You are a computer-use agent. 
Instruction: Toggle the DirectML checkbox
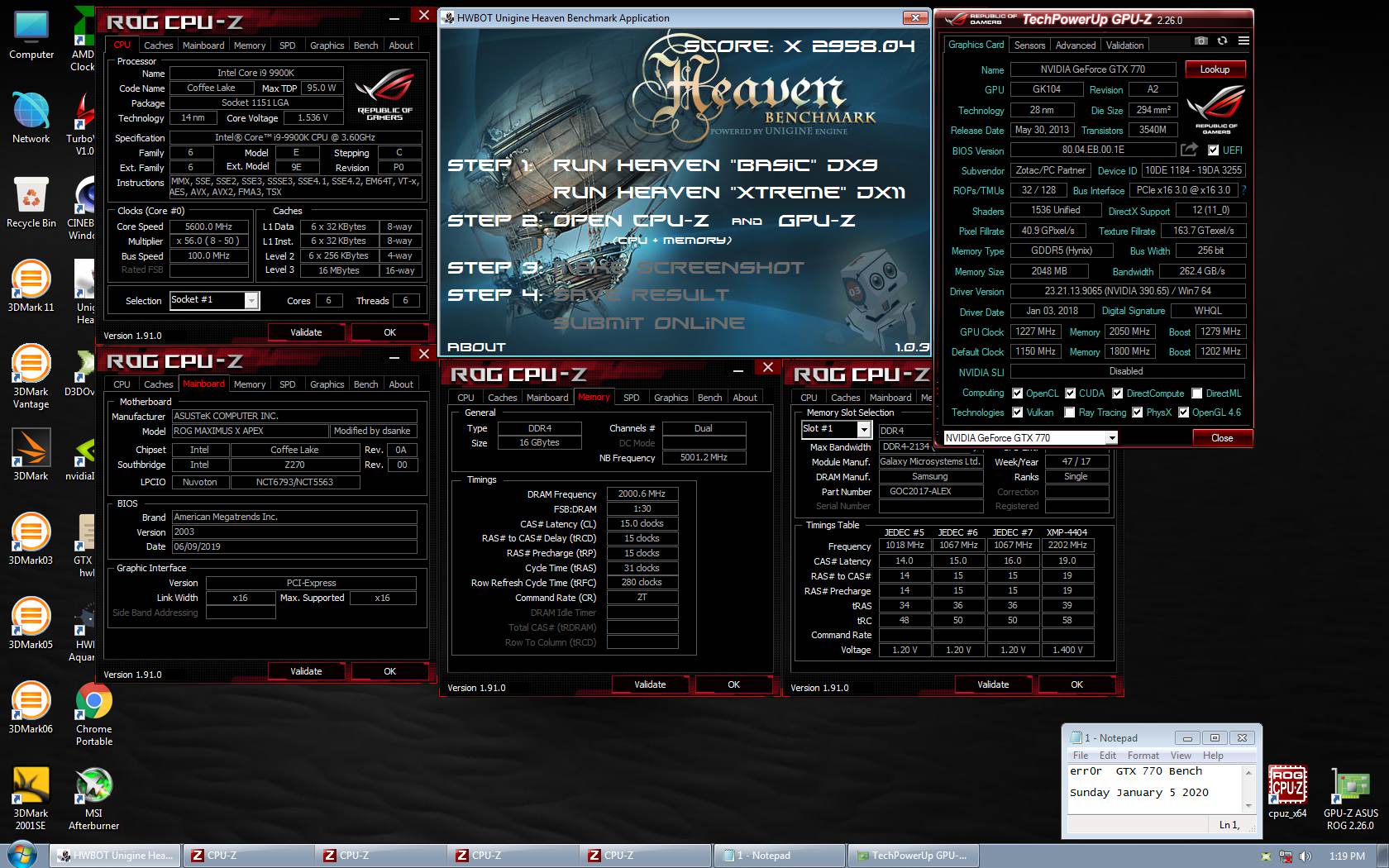coord(1196,393)
